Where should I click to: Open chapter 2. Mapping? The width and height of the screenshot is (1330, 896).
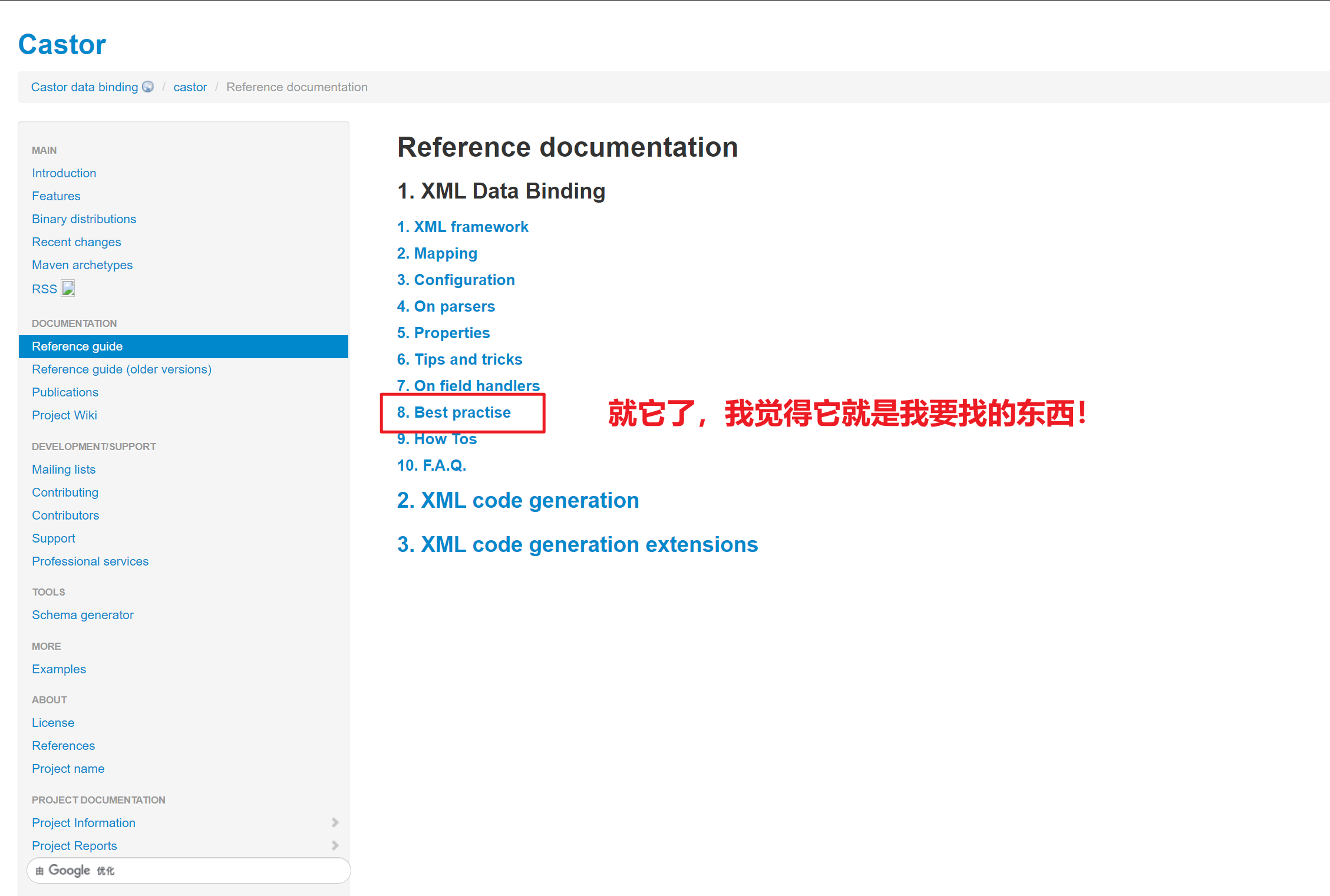click(437, 253)
